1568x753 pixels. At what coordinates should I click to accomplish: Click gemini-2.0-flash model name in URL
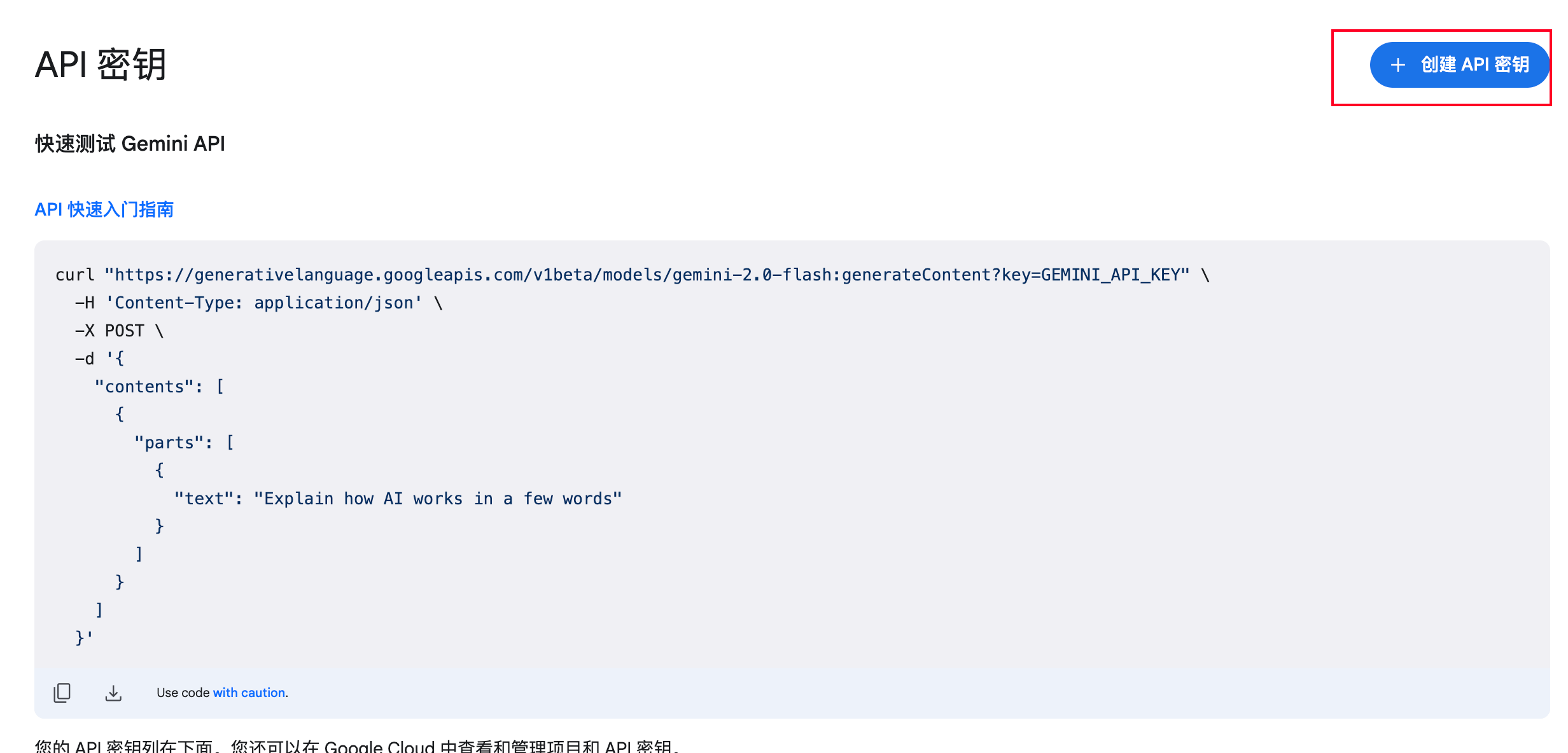(752, 275)
